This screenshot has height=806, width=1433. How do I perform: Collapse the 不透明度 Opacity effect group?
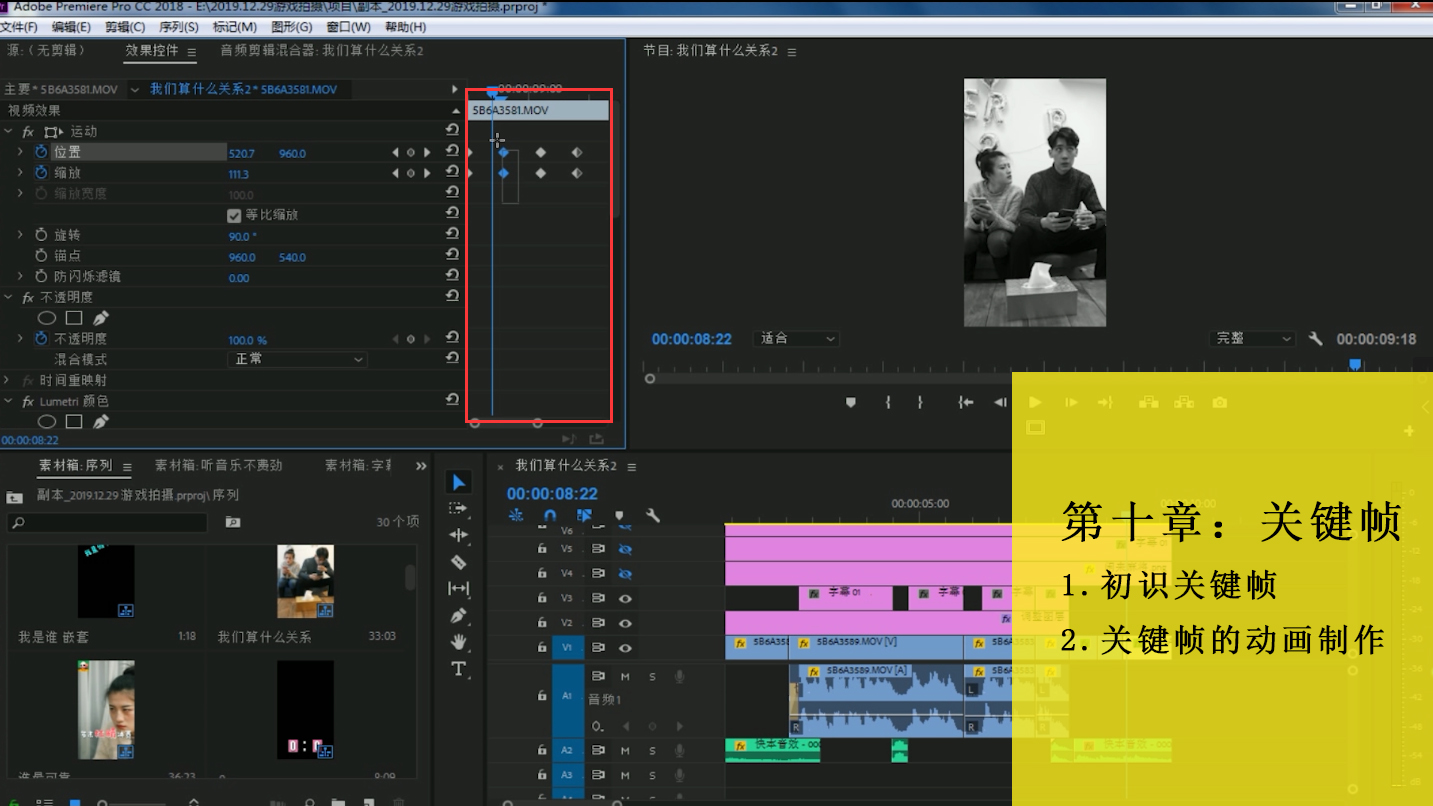(9, 297)
